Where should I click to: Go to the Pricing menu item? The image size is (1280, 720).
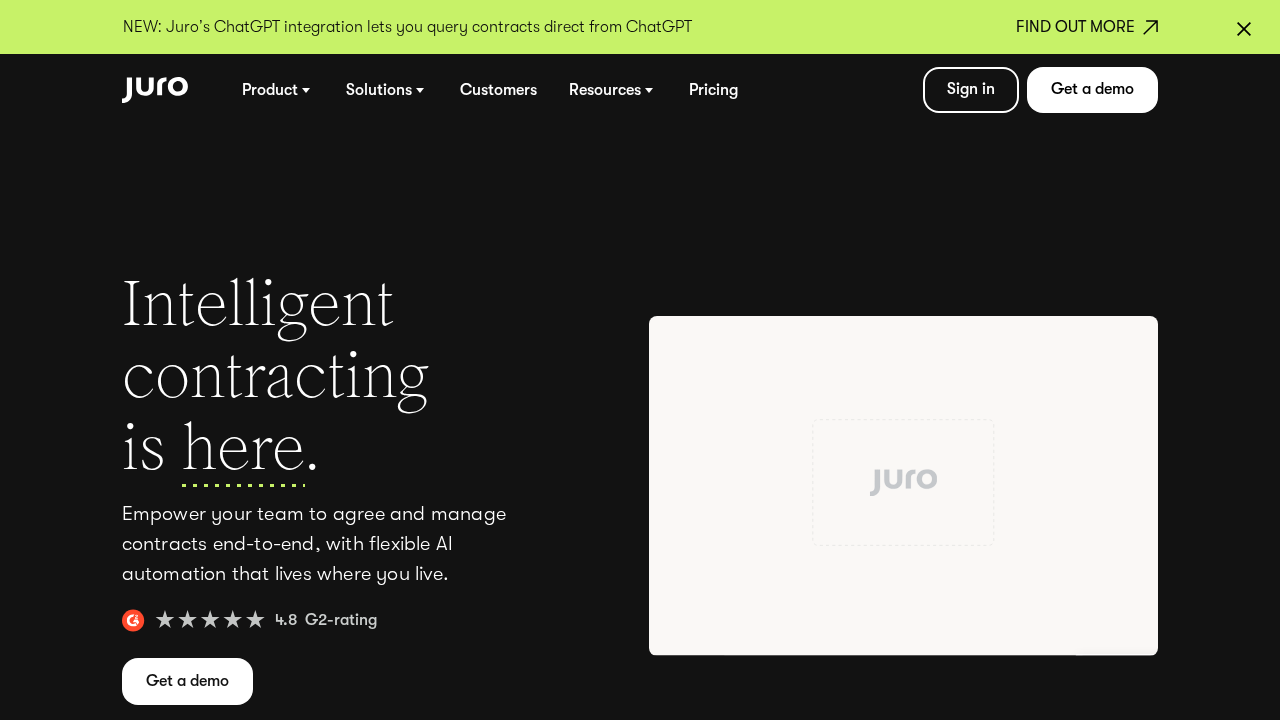(713, 90)
